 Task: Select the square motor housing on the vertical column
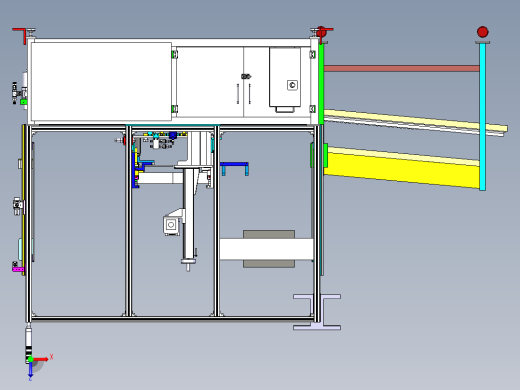(x=171, y=225)
